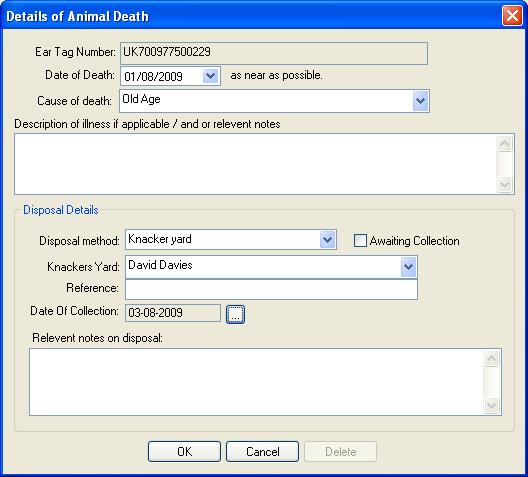Click the illness notes scroll up arrow

pos(504,144)
